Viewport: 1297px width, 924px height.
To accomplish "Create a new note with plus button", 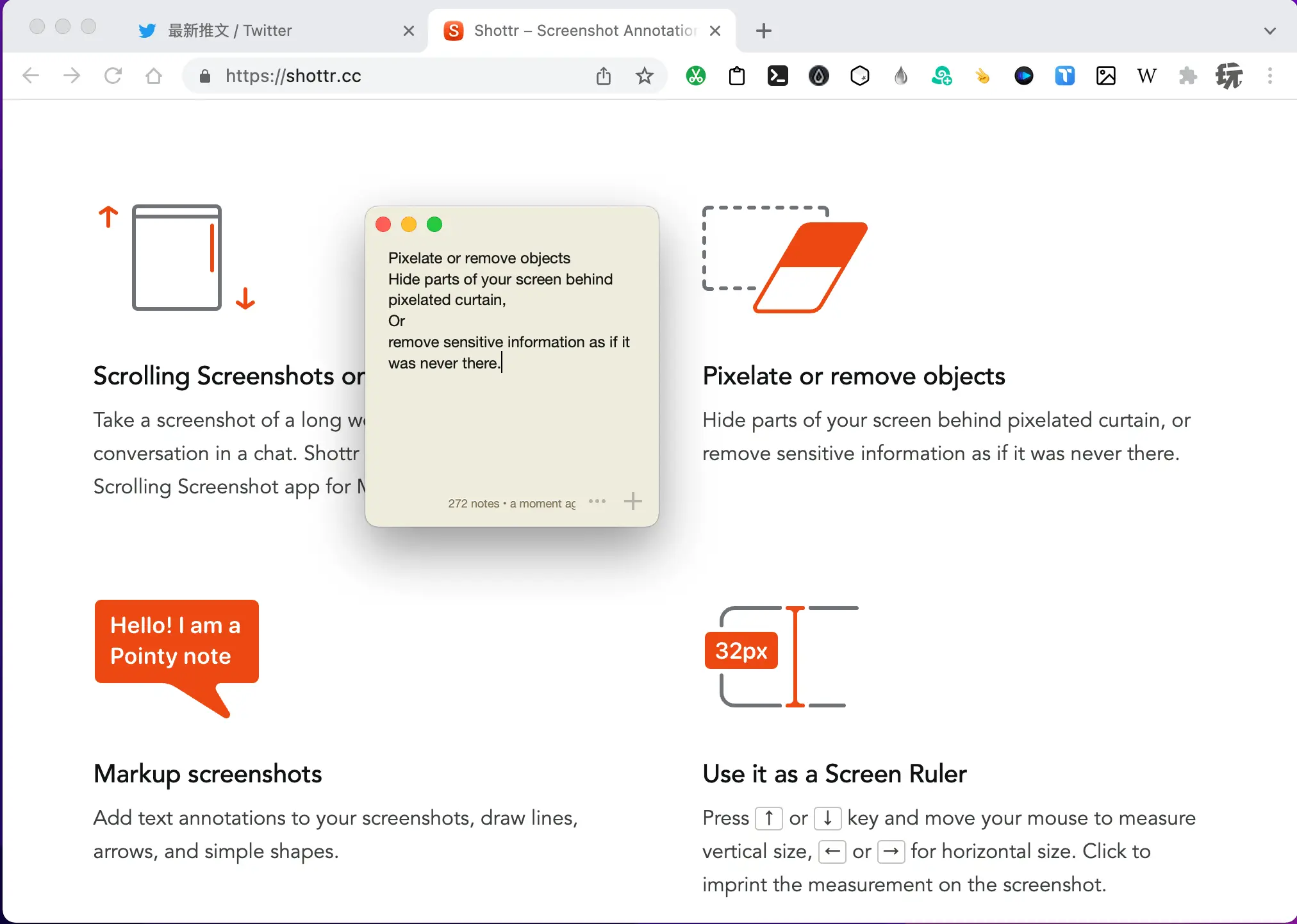I will pos(633,501).
